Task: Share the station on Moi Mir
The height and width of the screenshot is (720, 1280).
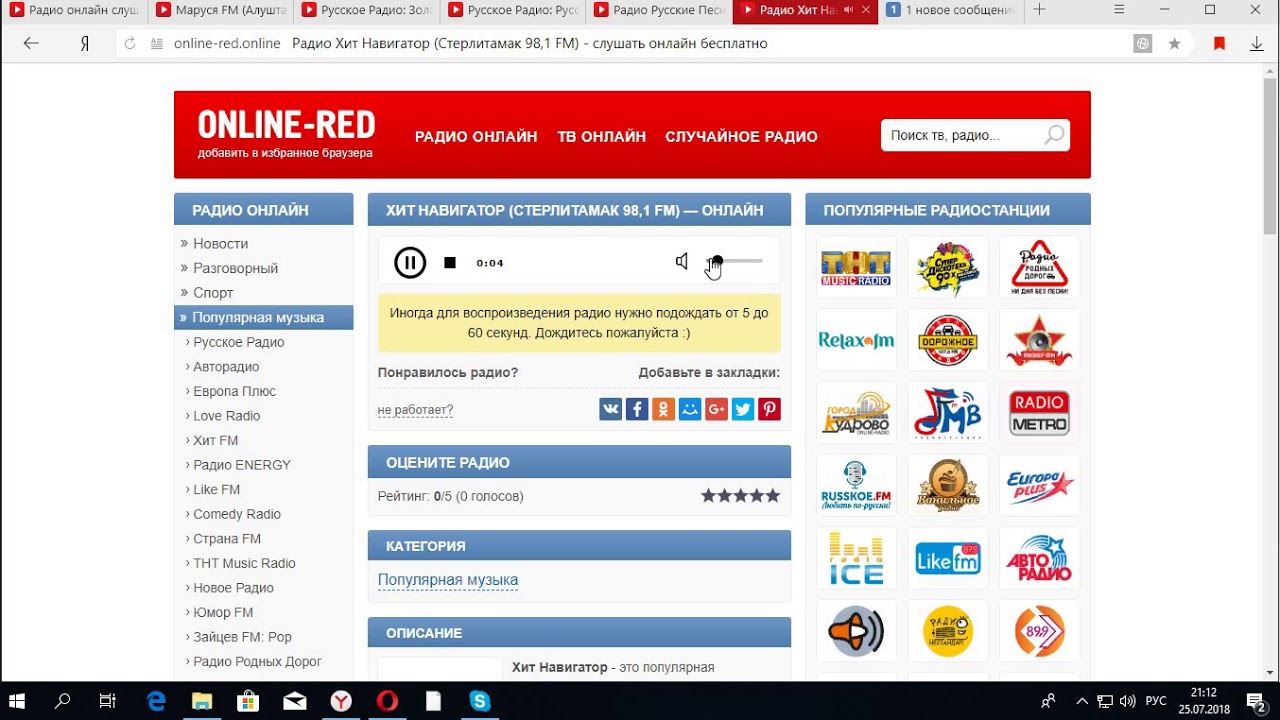Action: (690, 408)
